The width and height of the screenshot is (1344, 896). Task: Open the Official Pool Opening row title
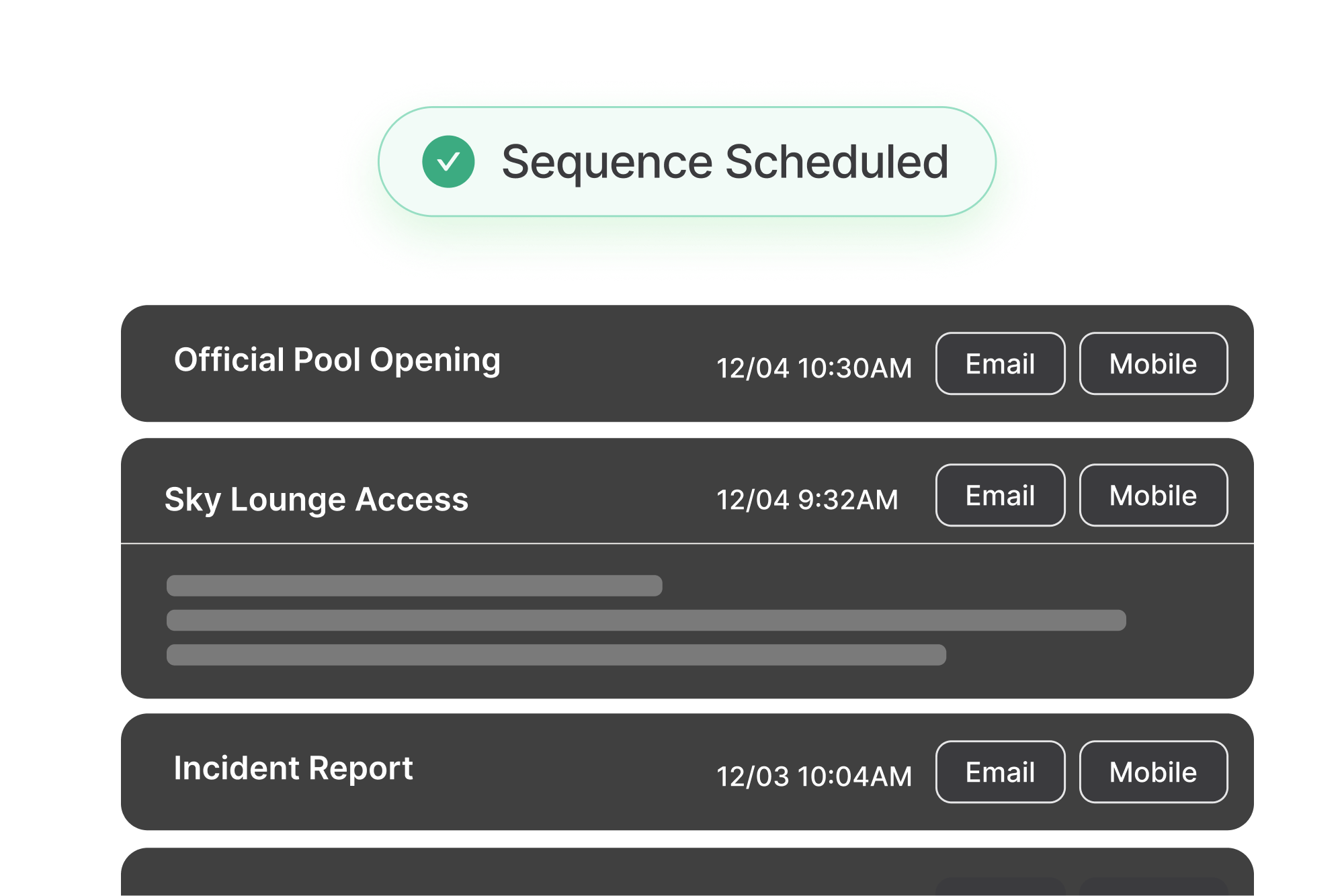tap(337, 360)
